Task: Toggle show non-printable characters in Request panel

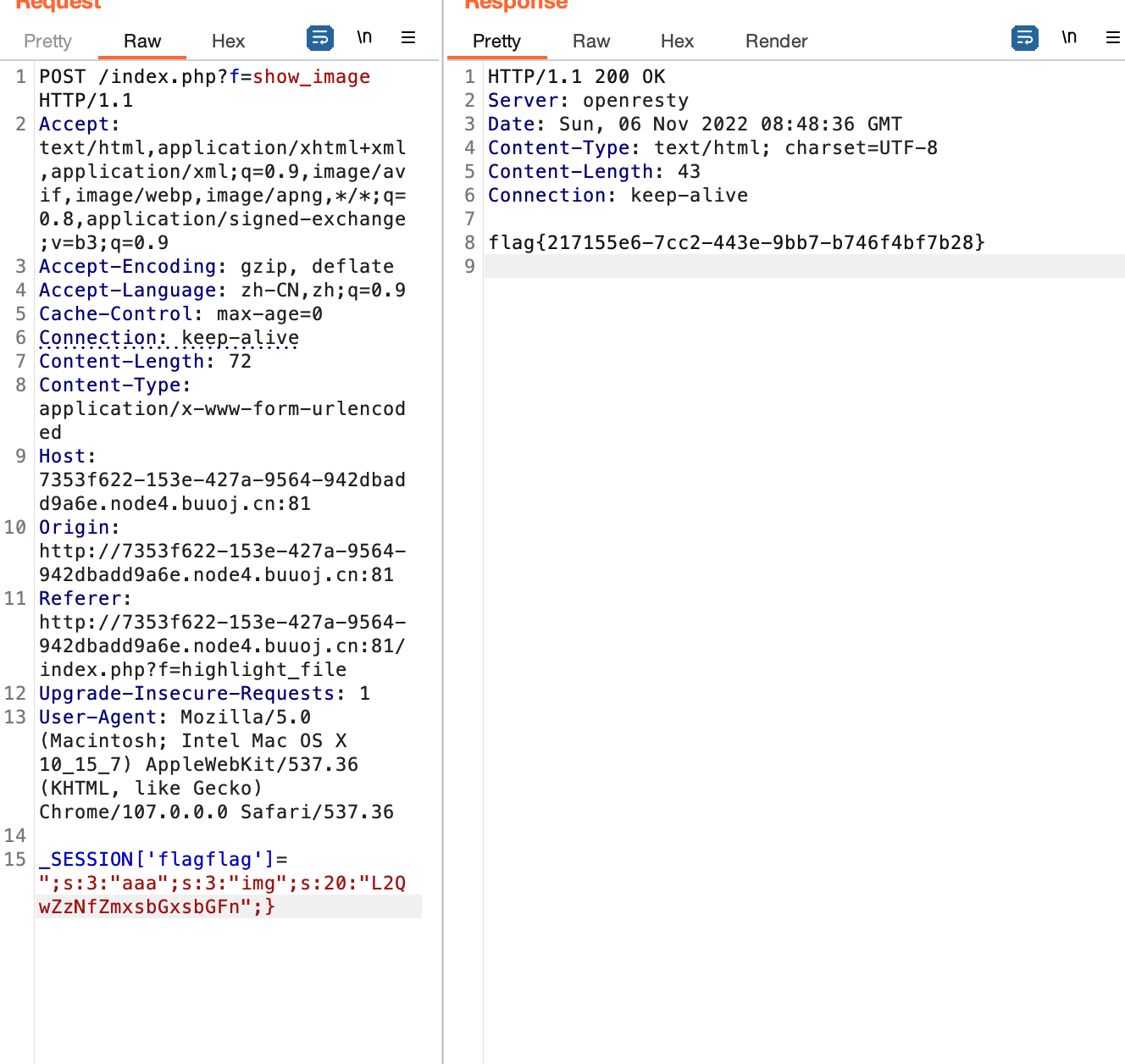Action: (x=364, y=37)
